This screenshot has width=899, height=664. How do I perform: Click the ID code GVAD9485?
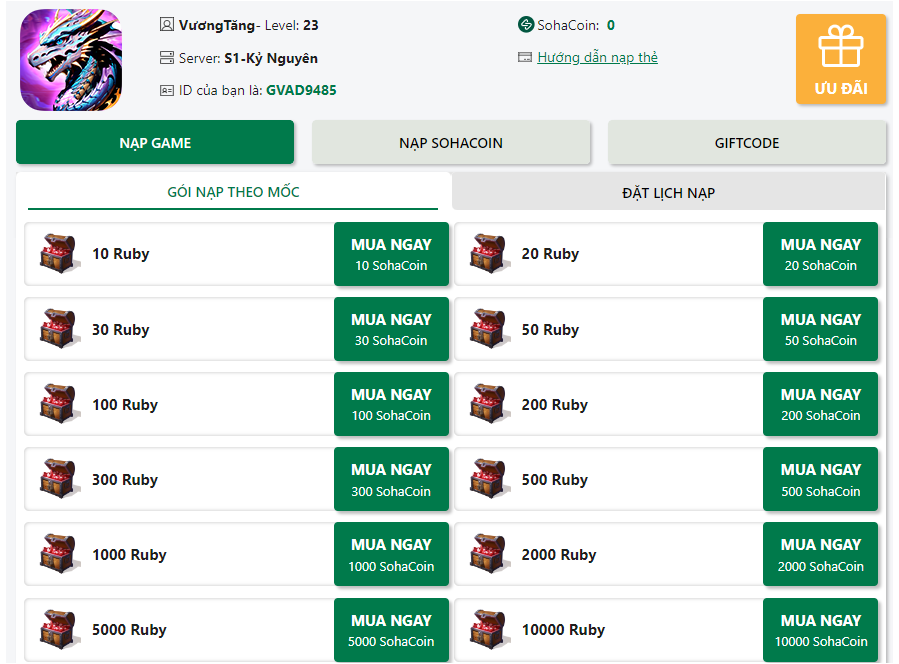tap(301, 90)
